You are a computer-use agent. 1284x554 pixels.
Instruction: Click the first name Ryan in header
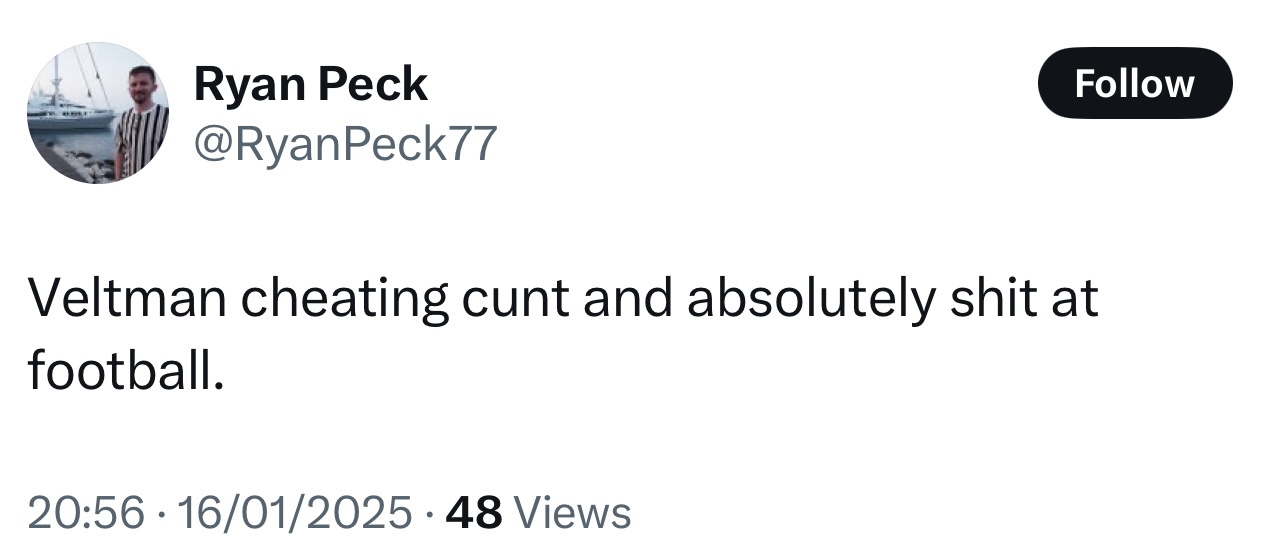click(246, 86)
